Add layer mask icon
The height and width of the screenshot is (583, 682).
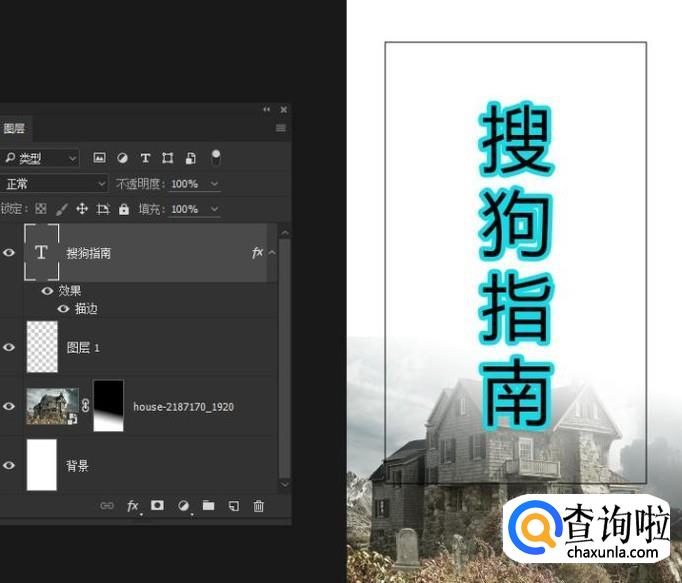pos(157,505)
